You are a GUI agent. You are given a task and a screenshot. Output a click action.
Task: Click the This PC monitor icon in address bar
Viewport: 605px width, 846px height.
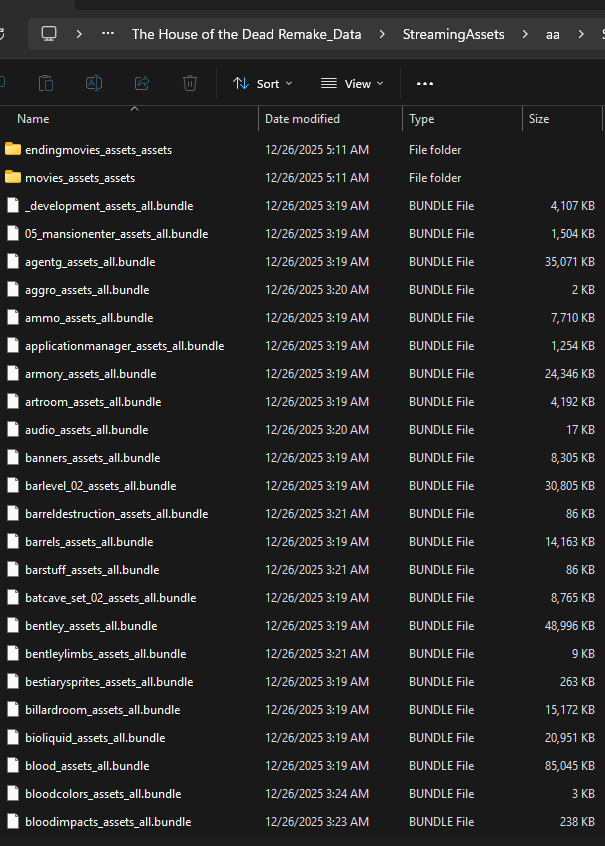coord(49,34)
